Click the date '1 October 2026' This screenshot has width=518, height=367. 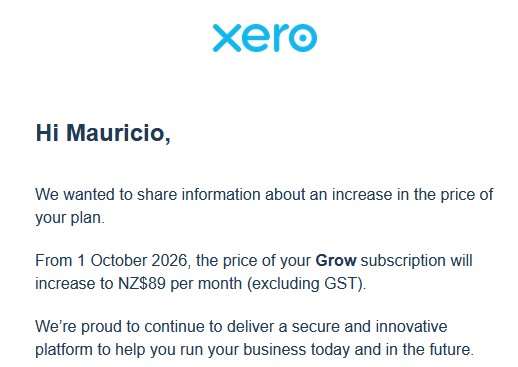click(132, 260)
